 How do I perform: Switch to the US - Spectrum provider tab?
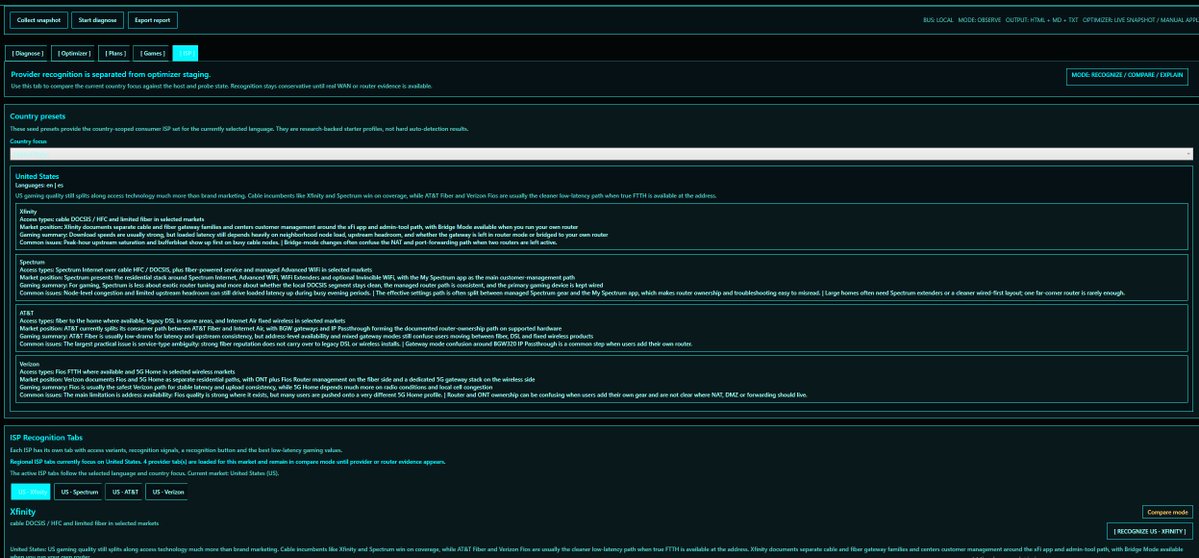80,492
